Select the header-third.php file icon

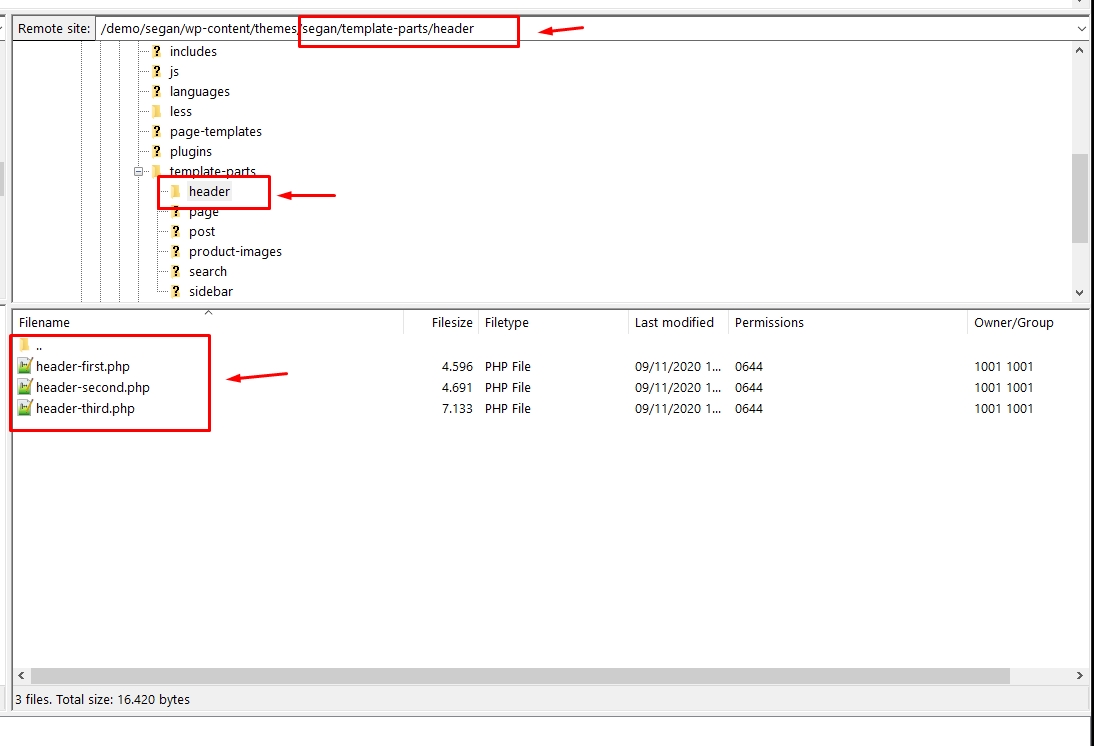[x=25, y=408]
